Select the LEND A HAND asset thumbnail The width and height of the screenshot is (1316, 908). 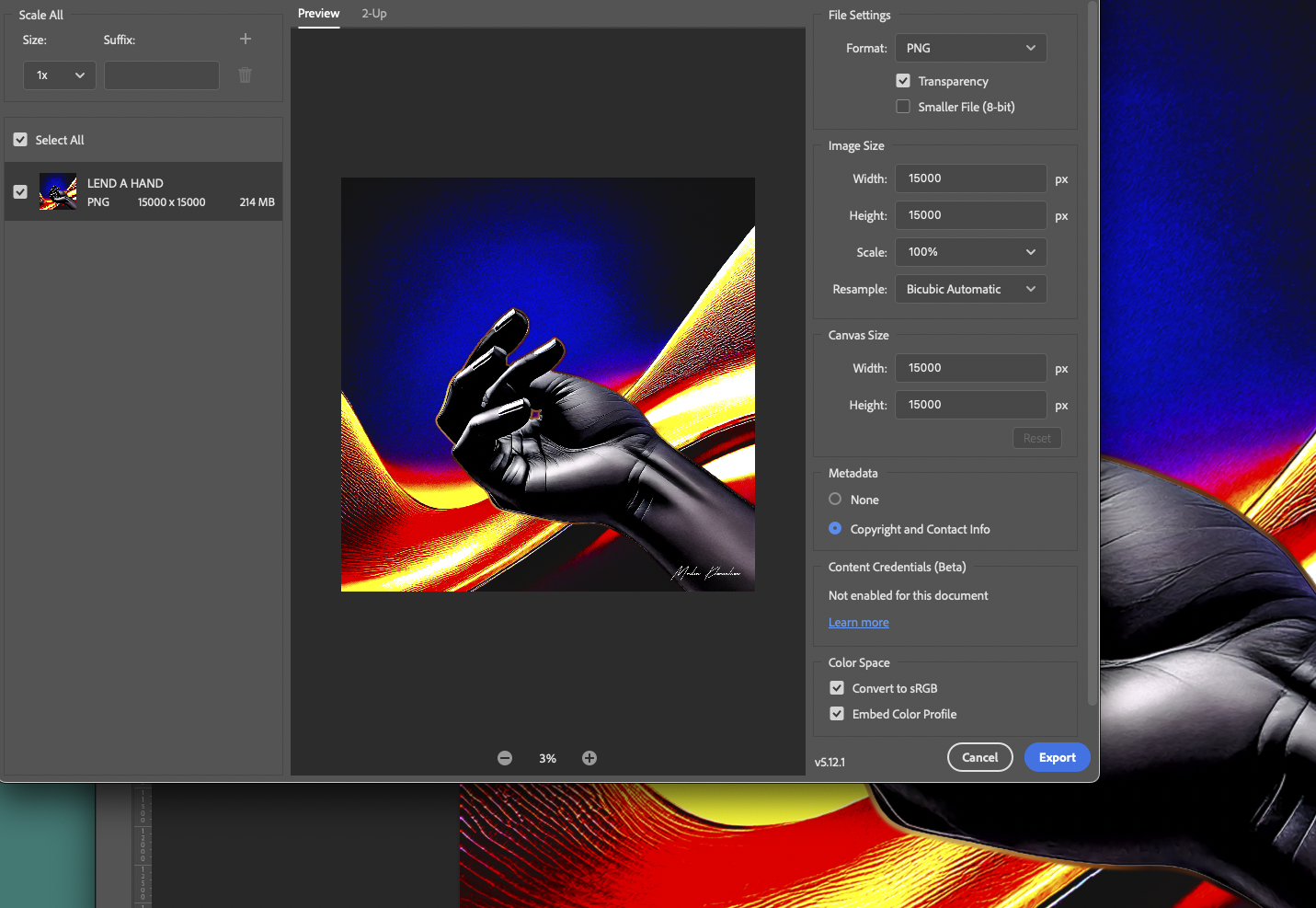(x=58, y=192)
